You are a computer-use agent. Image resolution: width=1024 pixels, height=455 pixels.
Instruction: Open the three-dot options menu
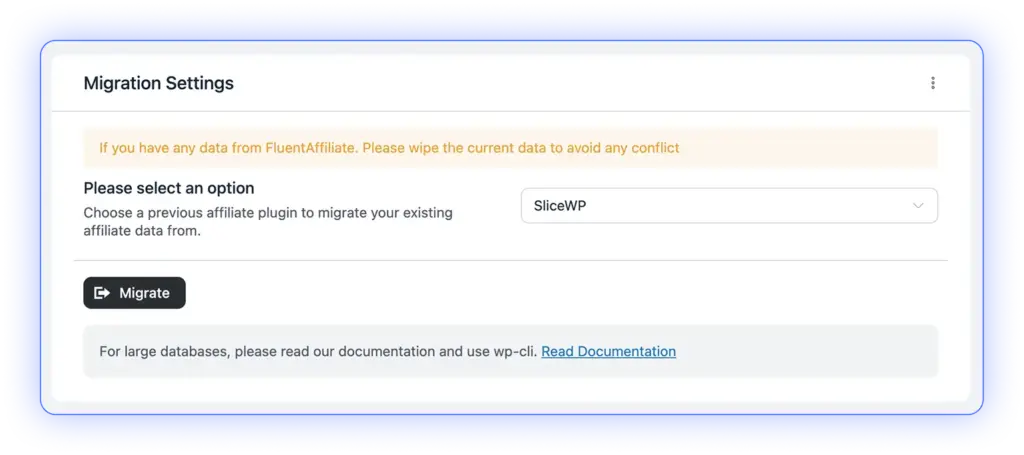coord(932,83)
